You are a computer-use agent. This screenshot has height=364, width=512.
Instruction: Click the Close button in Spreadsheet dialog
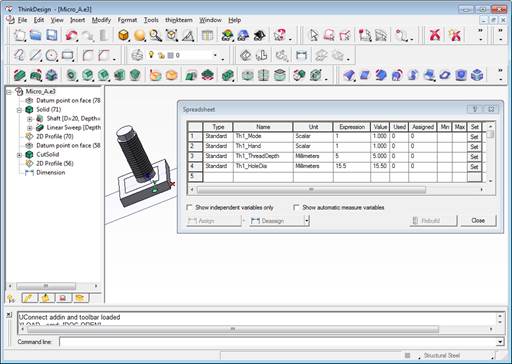coord(478,221)
